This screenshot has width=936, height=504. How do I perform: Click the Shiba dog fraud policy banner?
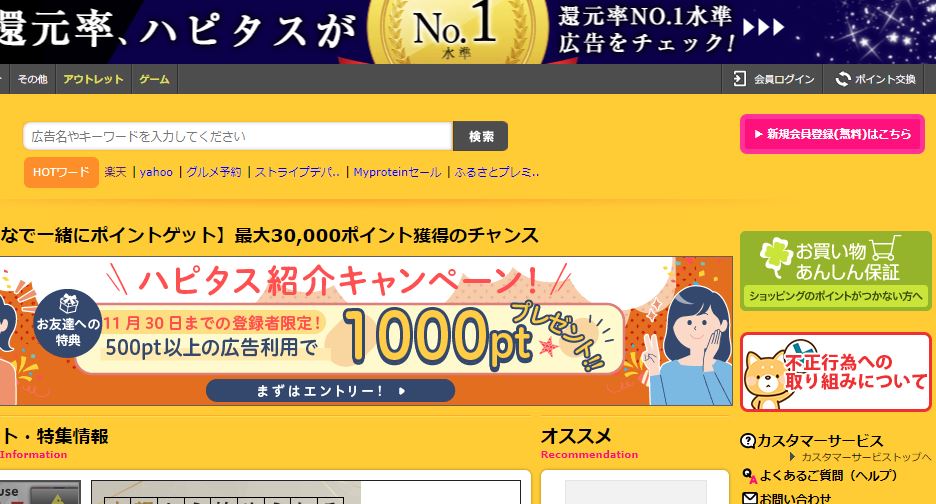pyautogui.click(x=835, y=372)
